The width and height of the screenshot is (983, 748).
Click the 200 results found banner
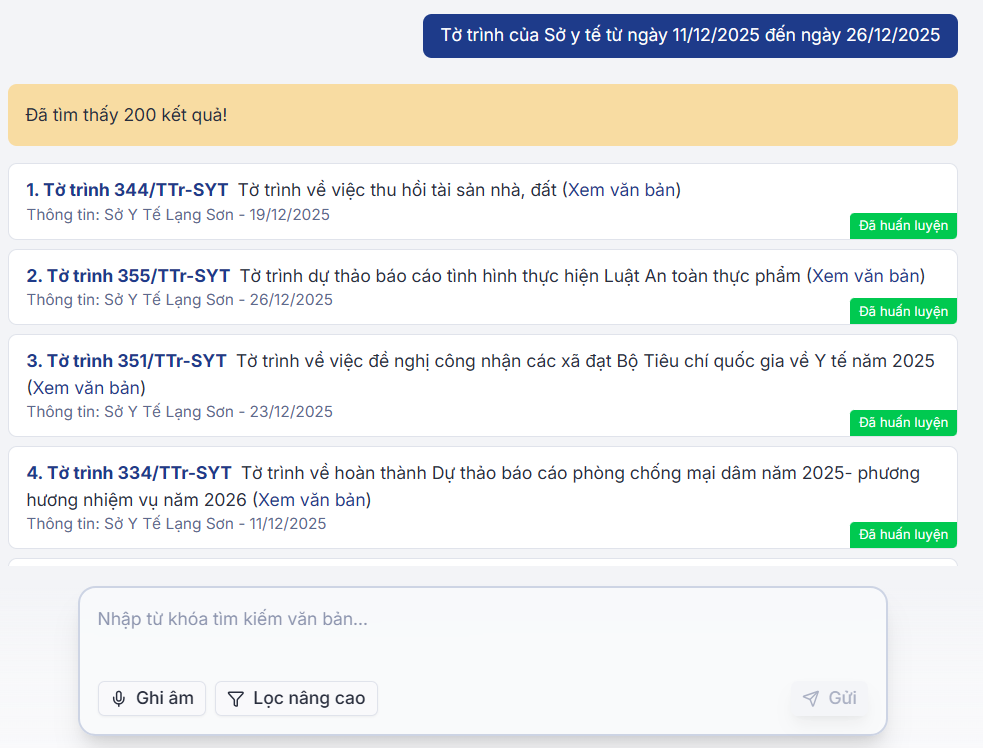coord(482,115)
